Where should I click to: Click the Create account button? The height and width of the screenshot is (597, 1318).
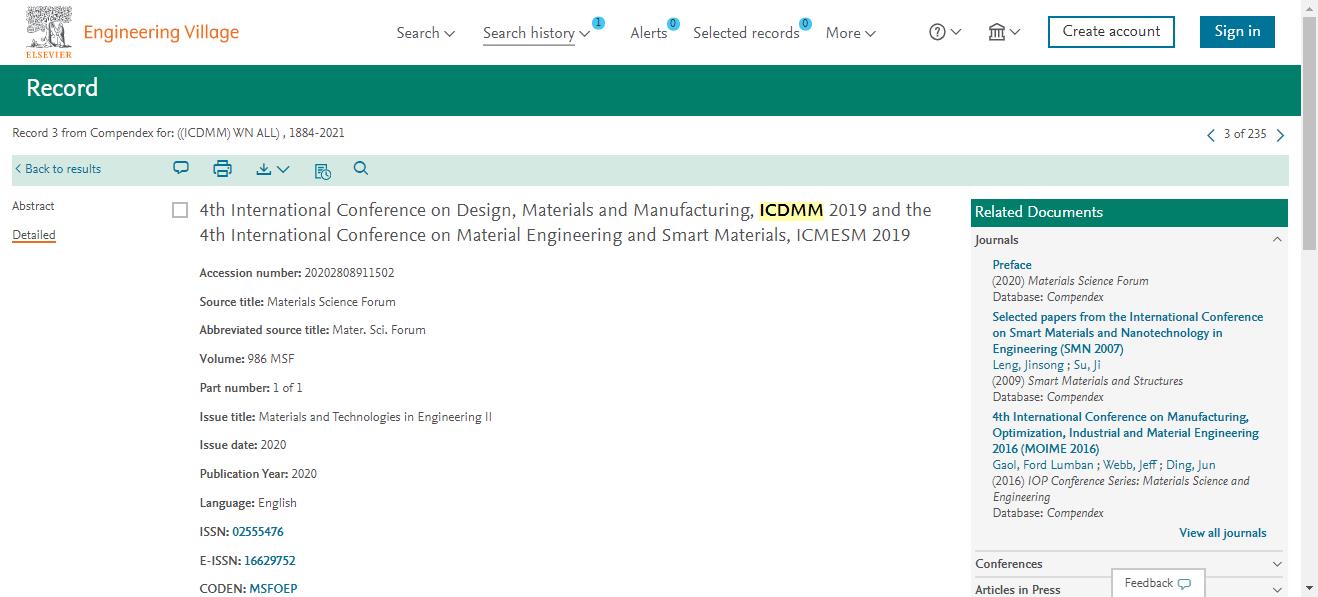click(x=1111, y=31)
